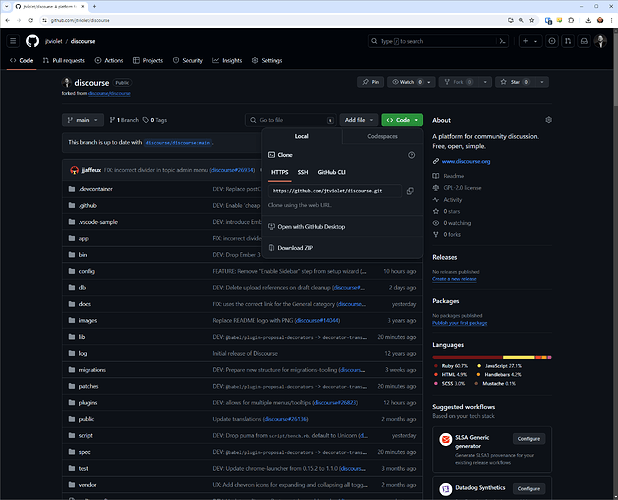This screenshot has width=618, height=500.
Task: Select the GitHub CLI clone option
Action: tap(331, 172)
